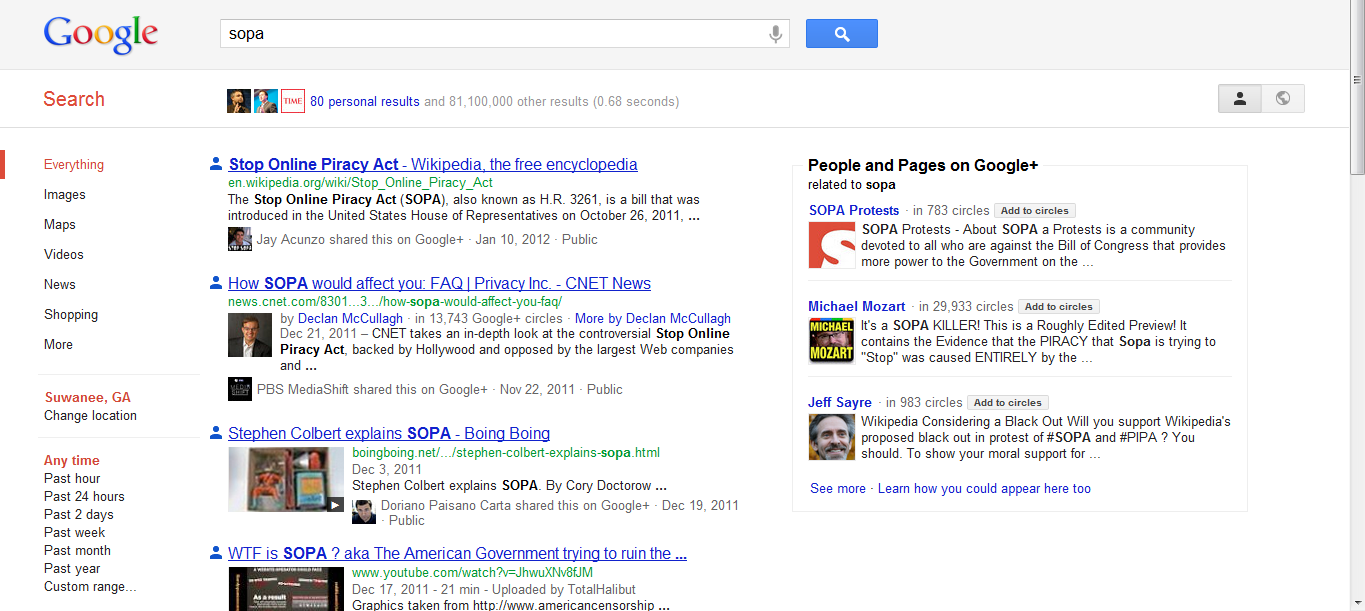
Task: Switch to Shopping results
Action: [x=71, y=315]
